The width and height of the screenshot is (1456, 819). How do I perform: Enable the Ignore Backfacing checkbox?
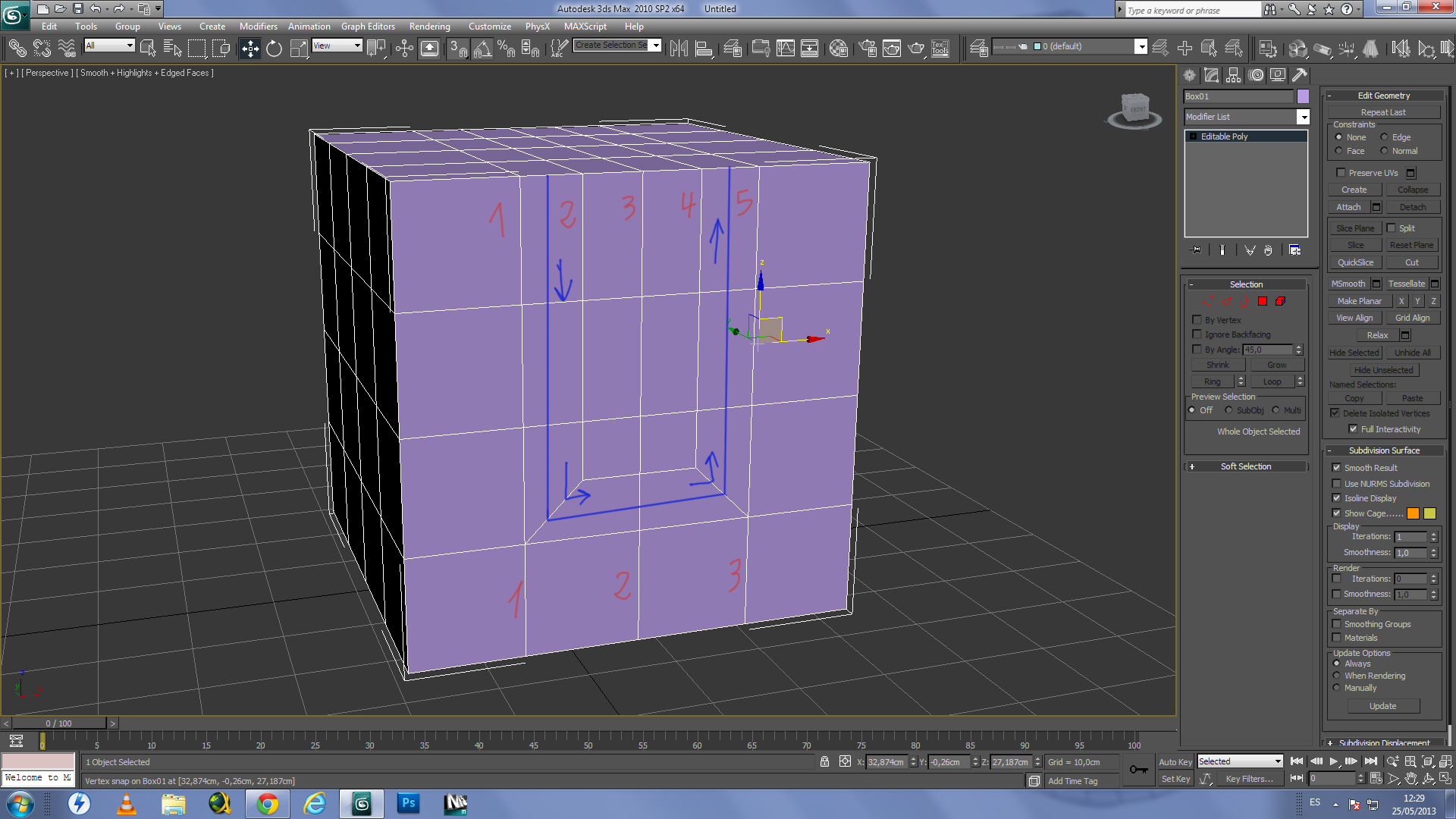coord(1197,334)
